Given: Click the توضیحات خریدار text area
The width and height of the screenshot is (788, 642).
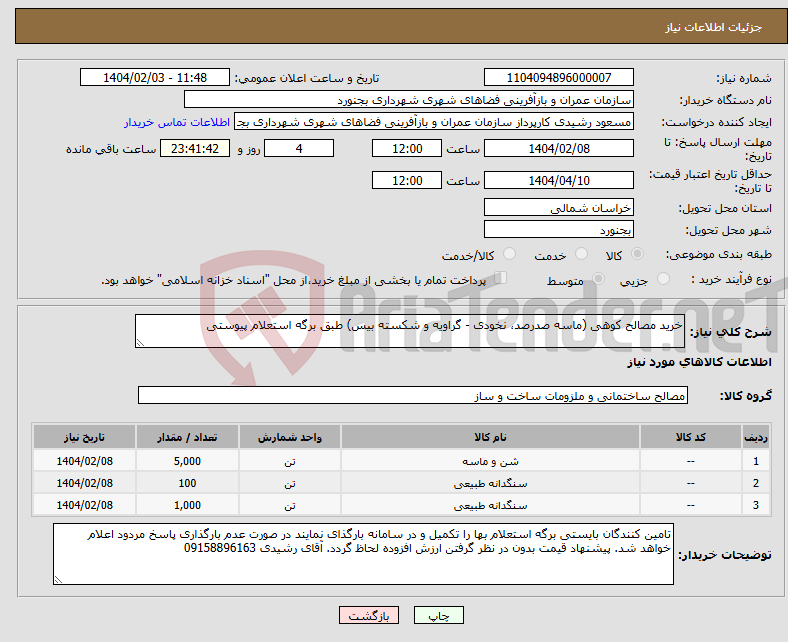Looking at the screenshot, I should pos(363,554).
